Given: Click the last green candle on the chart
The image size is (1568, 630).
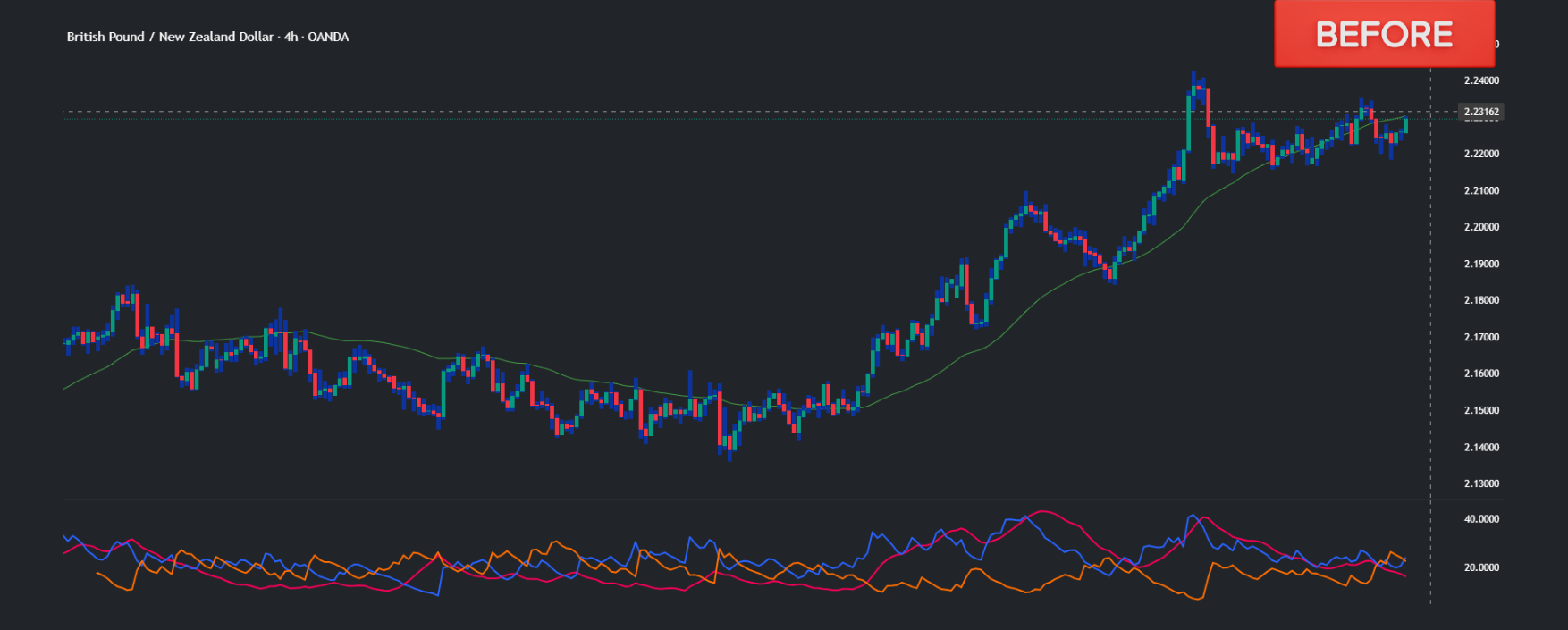Looking at the screenshot, I should (1405, 125).
